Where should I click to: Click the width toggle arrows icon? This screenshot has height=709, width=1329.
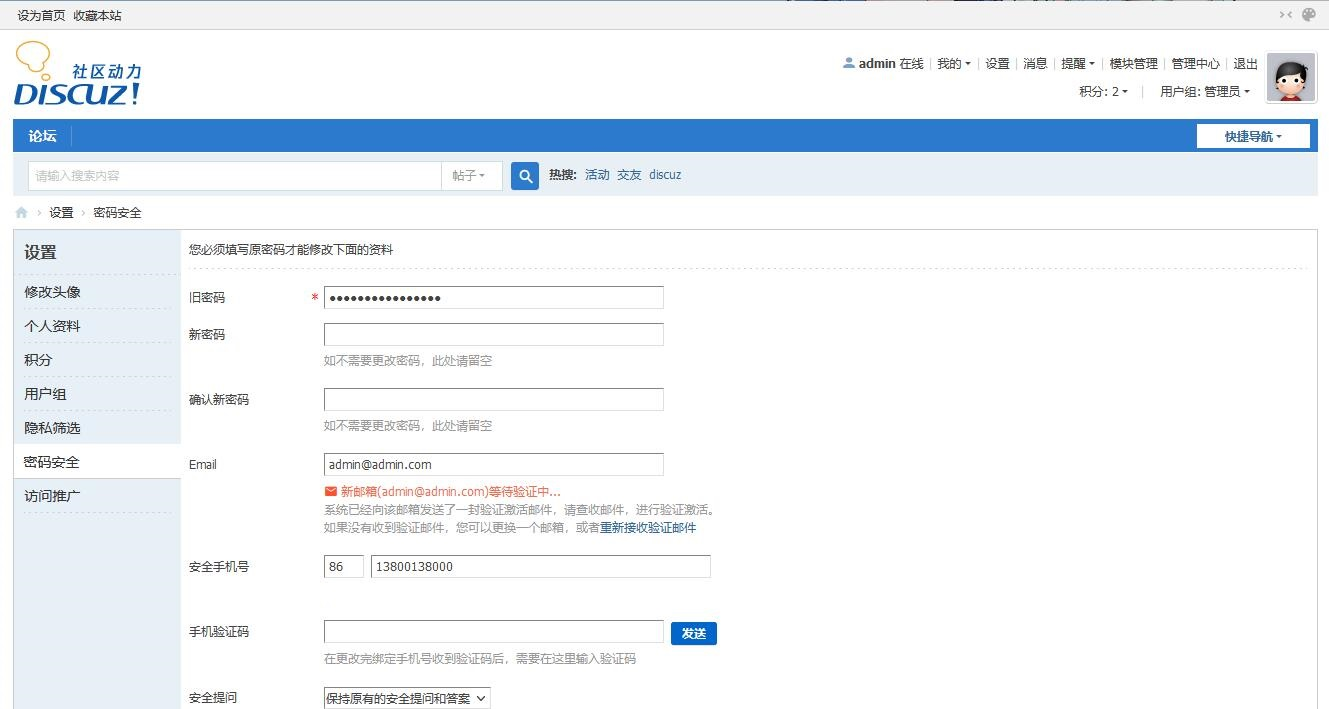coord(1285,15)
